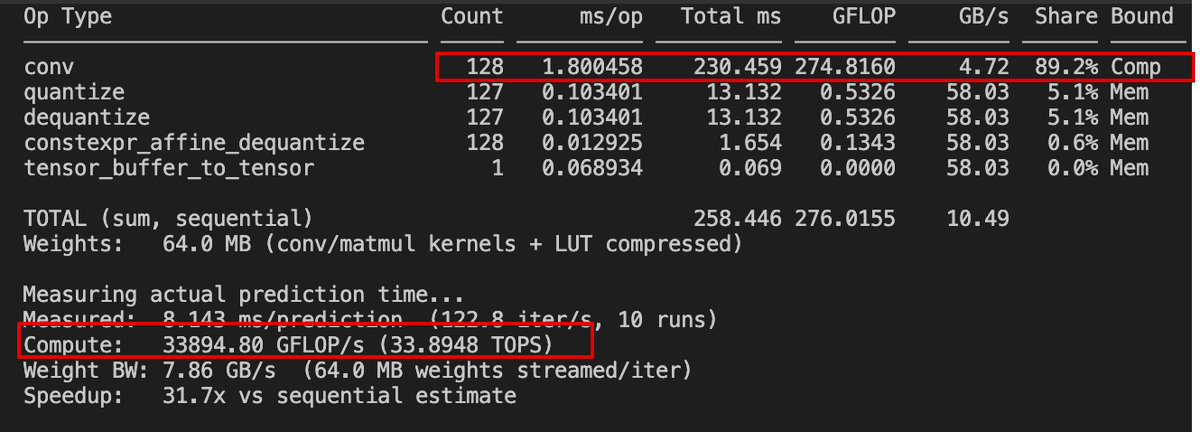Image resolution: width=1200 pixels, height=432 pixels.
Task: Click tensor_buffer_to_tensor count value 1
Action: 498,168
